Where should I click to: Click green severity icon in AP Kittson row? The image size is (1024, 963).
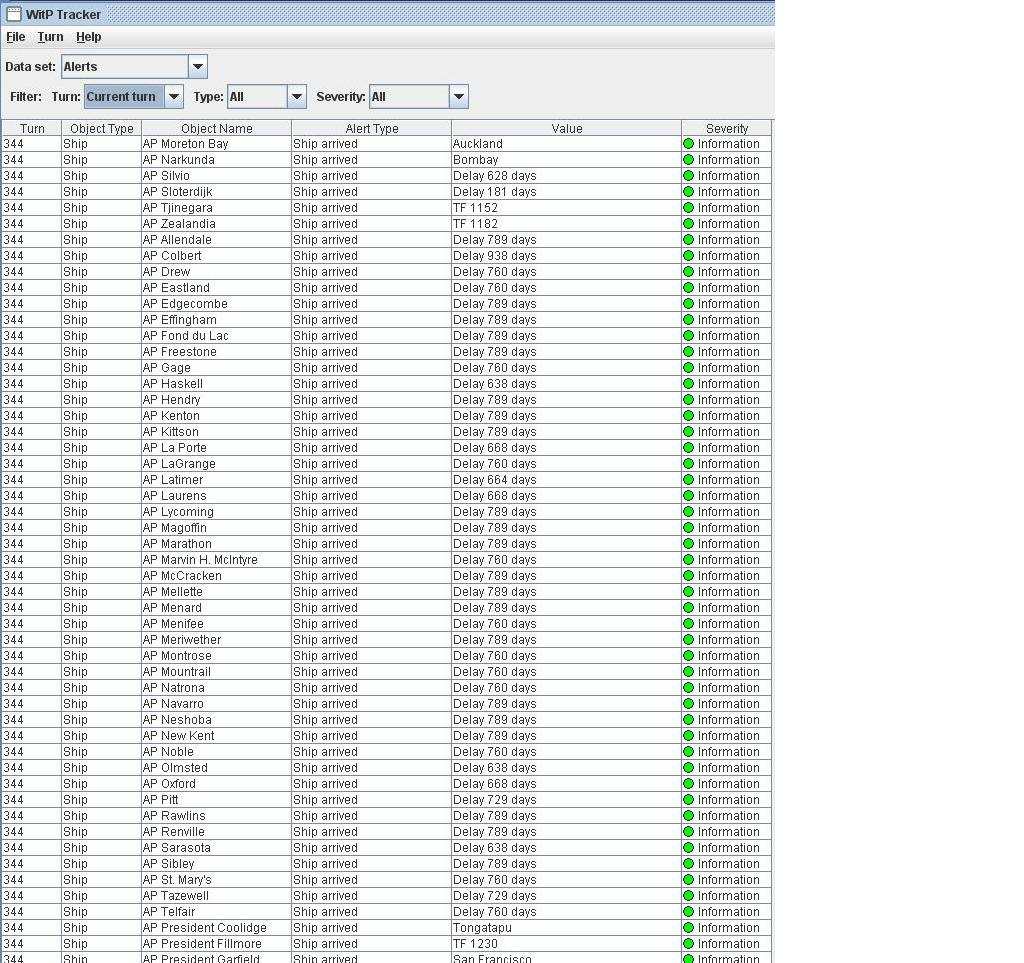click(688, 432)
